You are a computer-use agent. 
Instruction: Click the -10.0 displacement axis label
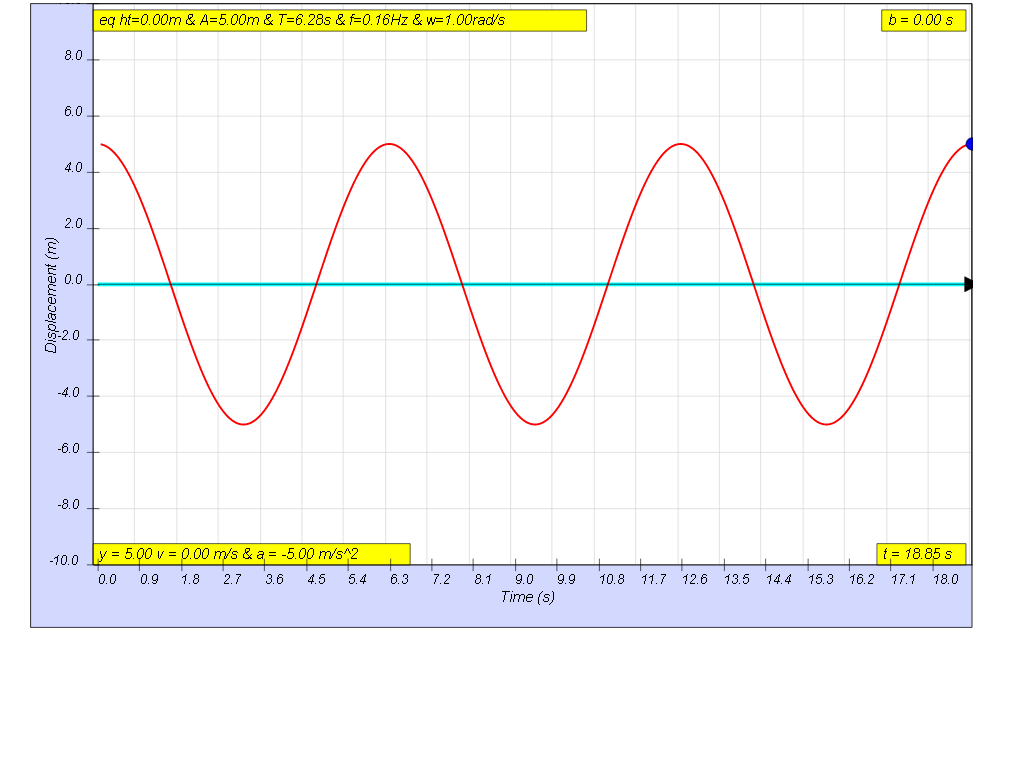(x=64, y=561)
